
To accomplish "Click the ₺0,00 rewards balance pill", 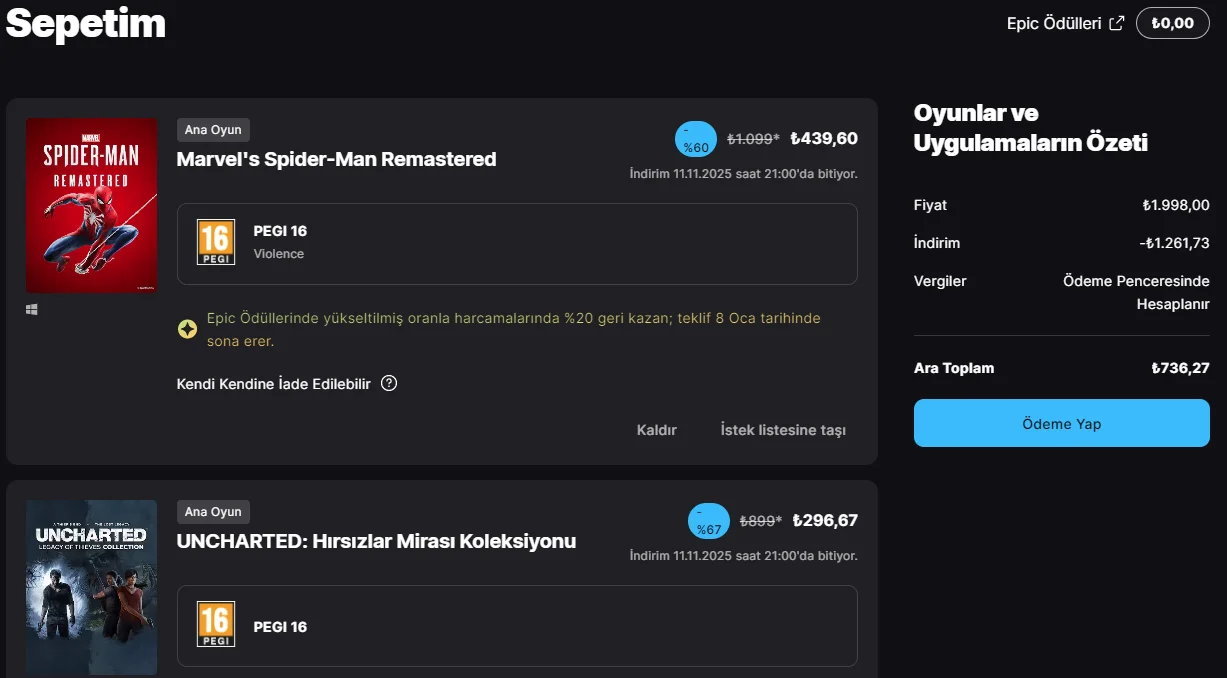I will [x=1172, y=23].
